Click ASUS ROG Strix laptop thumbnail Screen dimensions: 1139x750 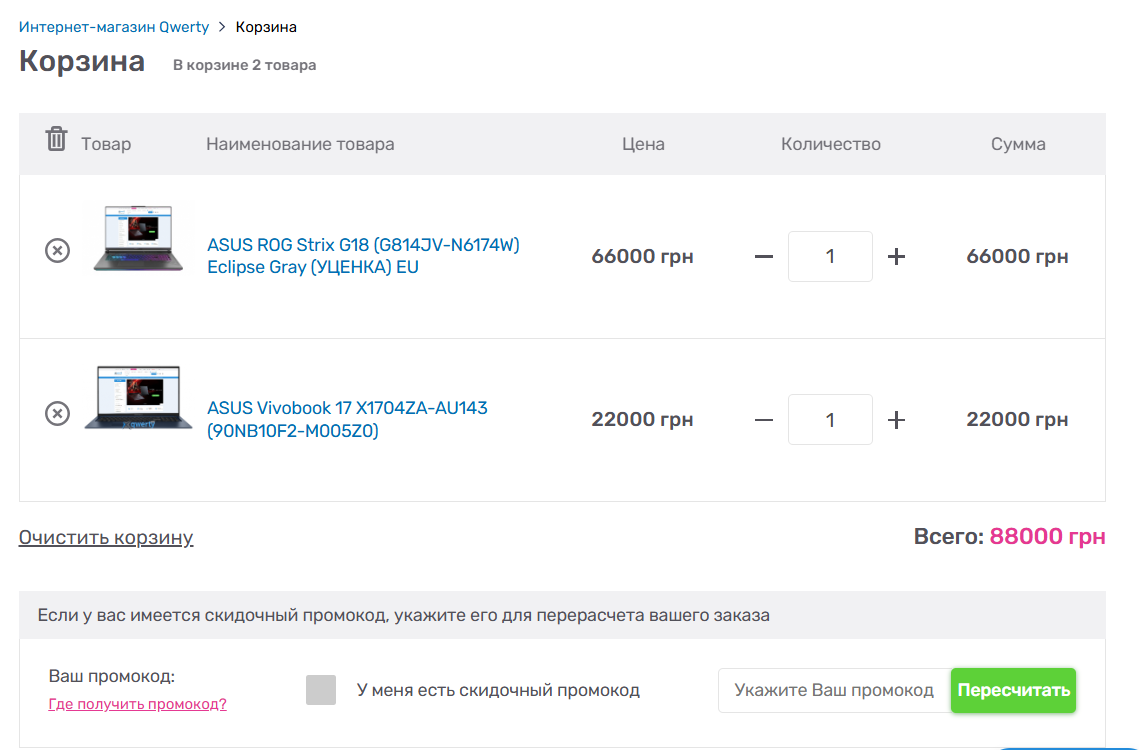(x=139, y=239)
